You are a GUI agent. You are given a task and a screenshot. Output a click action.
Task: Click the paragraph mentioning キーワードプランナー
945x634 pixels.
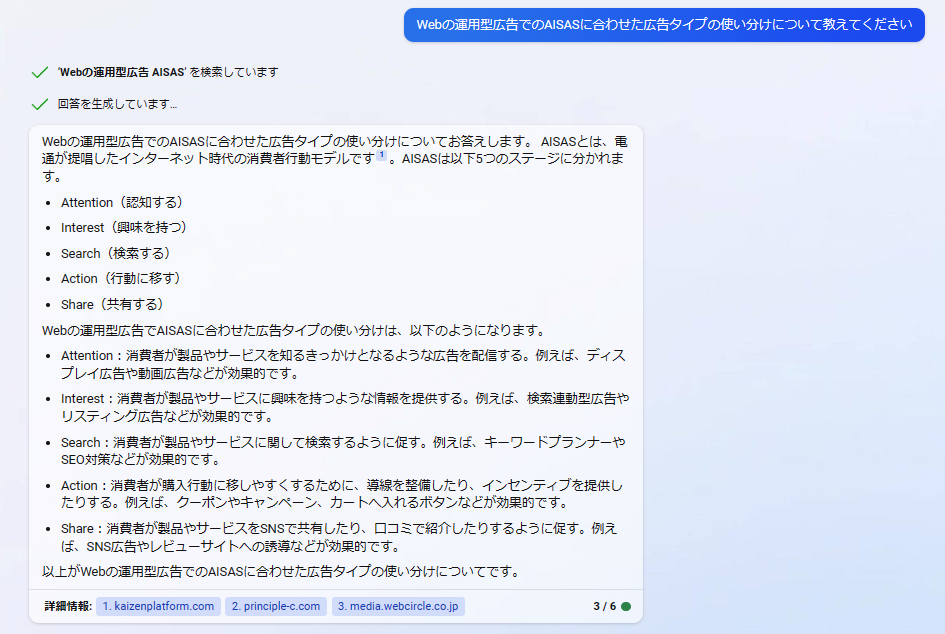343,451
